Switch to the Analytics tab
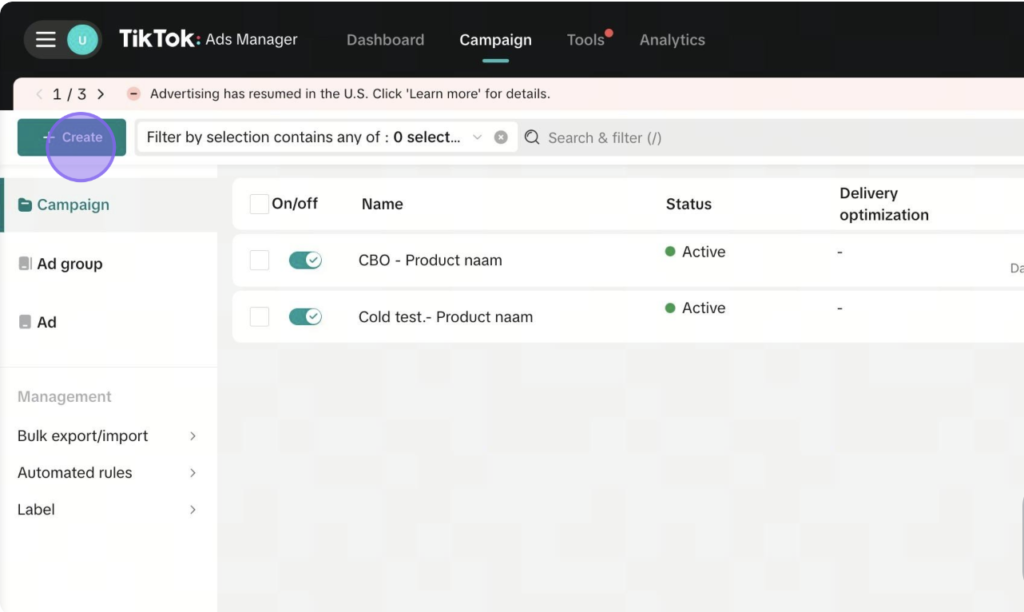 pyautogui.click(x=672, y=40)
